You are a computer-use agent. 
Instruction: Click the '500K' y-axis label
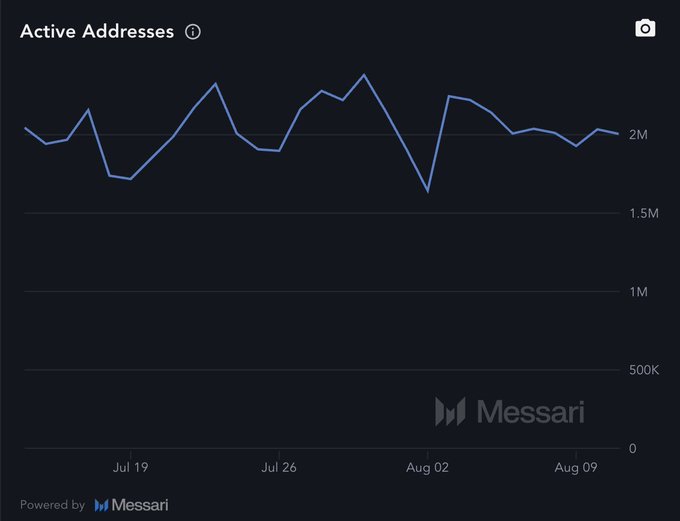644,370
